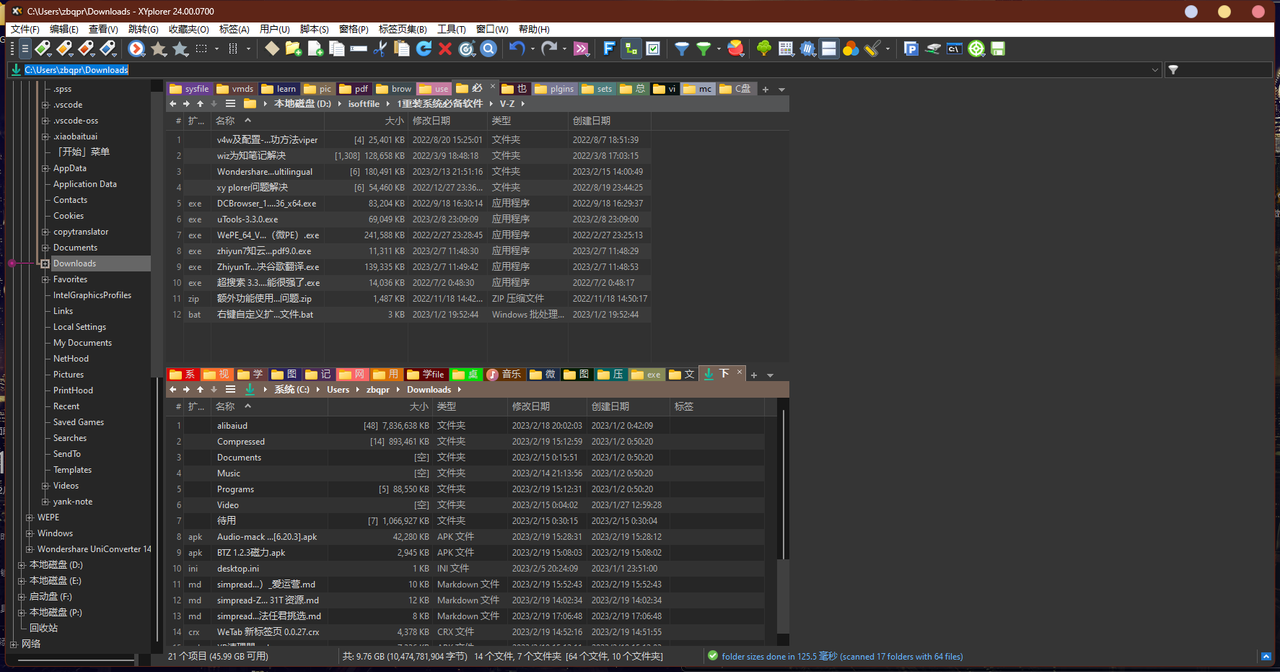
Task: Click the Undo arrow icon
Action: click(516, 48)
